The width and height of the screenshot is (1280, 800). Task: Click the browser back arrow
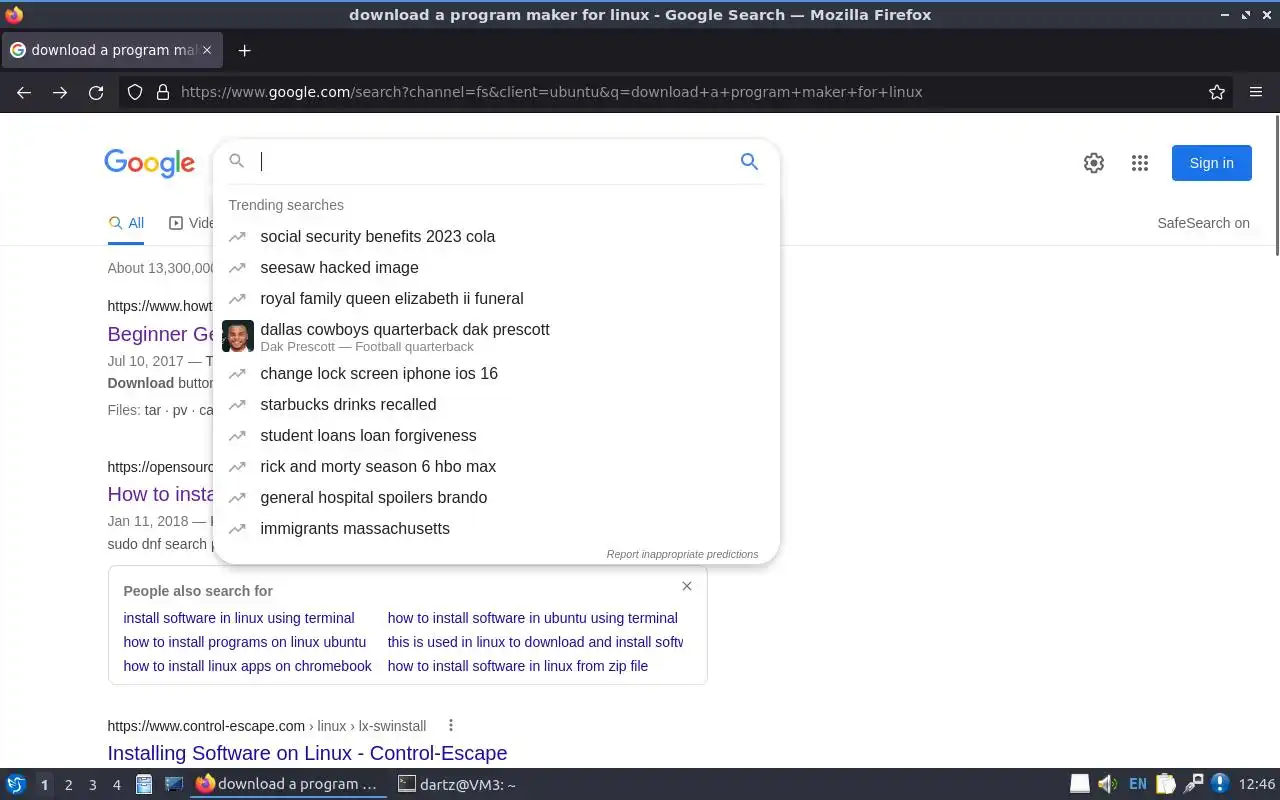[24, 92]
